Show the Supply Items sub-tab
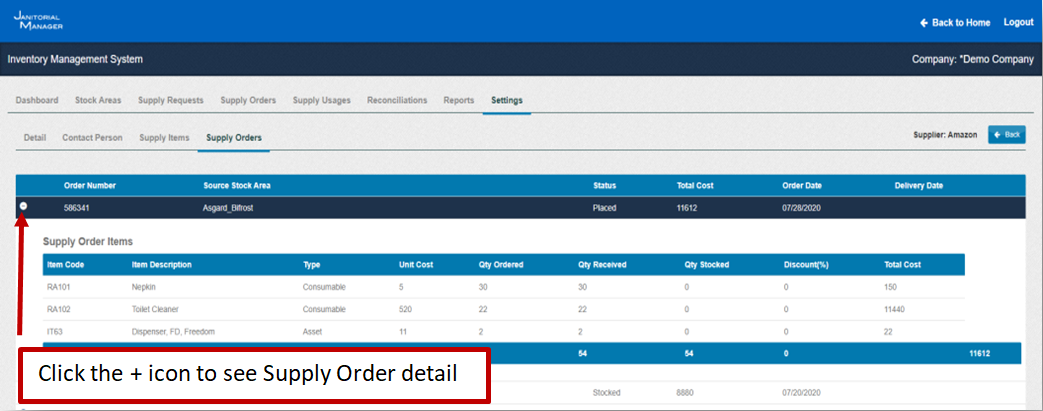Image resolution: width=1043 pixels, height=411 pixels. pos(164,137)
